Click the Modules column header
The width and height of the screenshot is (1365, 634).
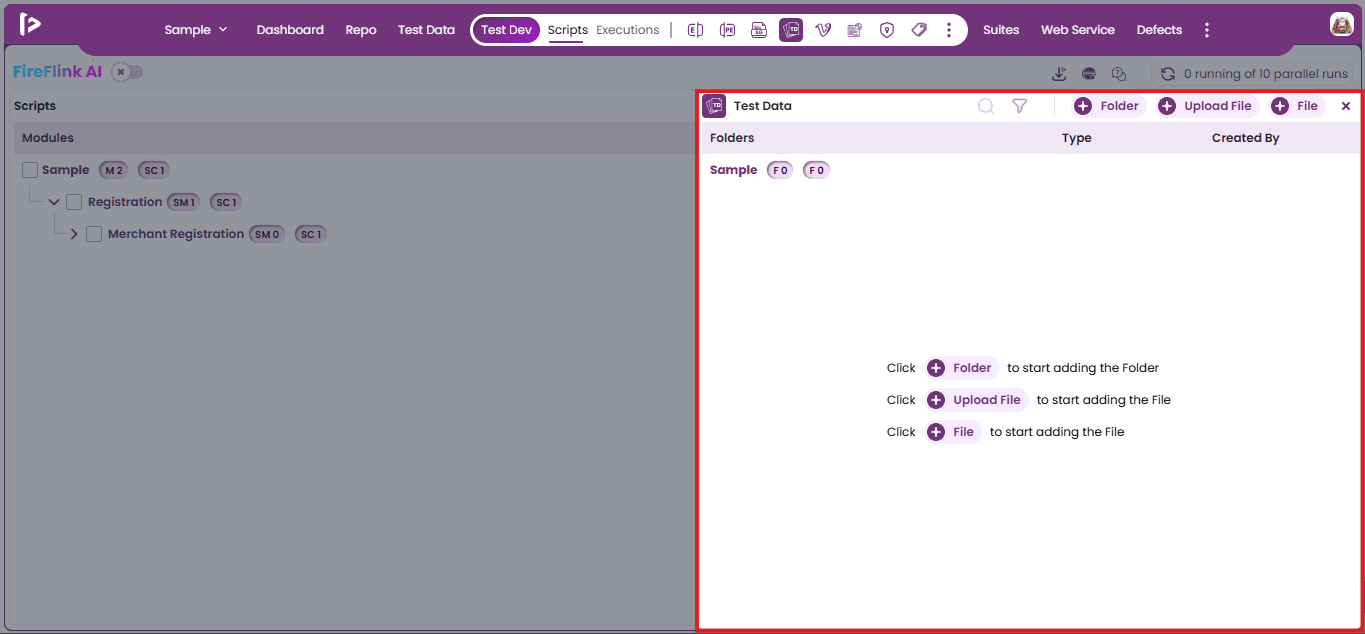pyautogui.click(x=48, y=138)
